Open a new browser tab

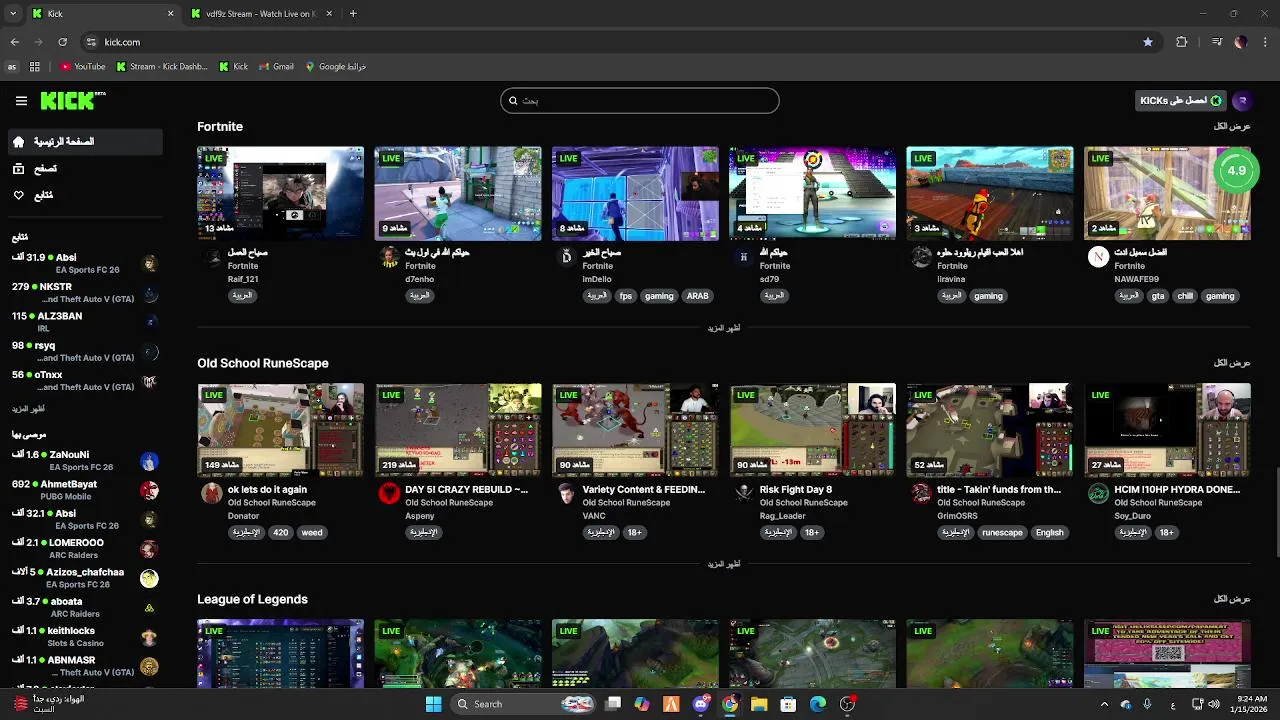353,14
